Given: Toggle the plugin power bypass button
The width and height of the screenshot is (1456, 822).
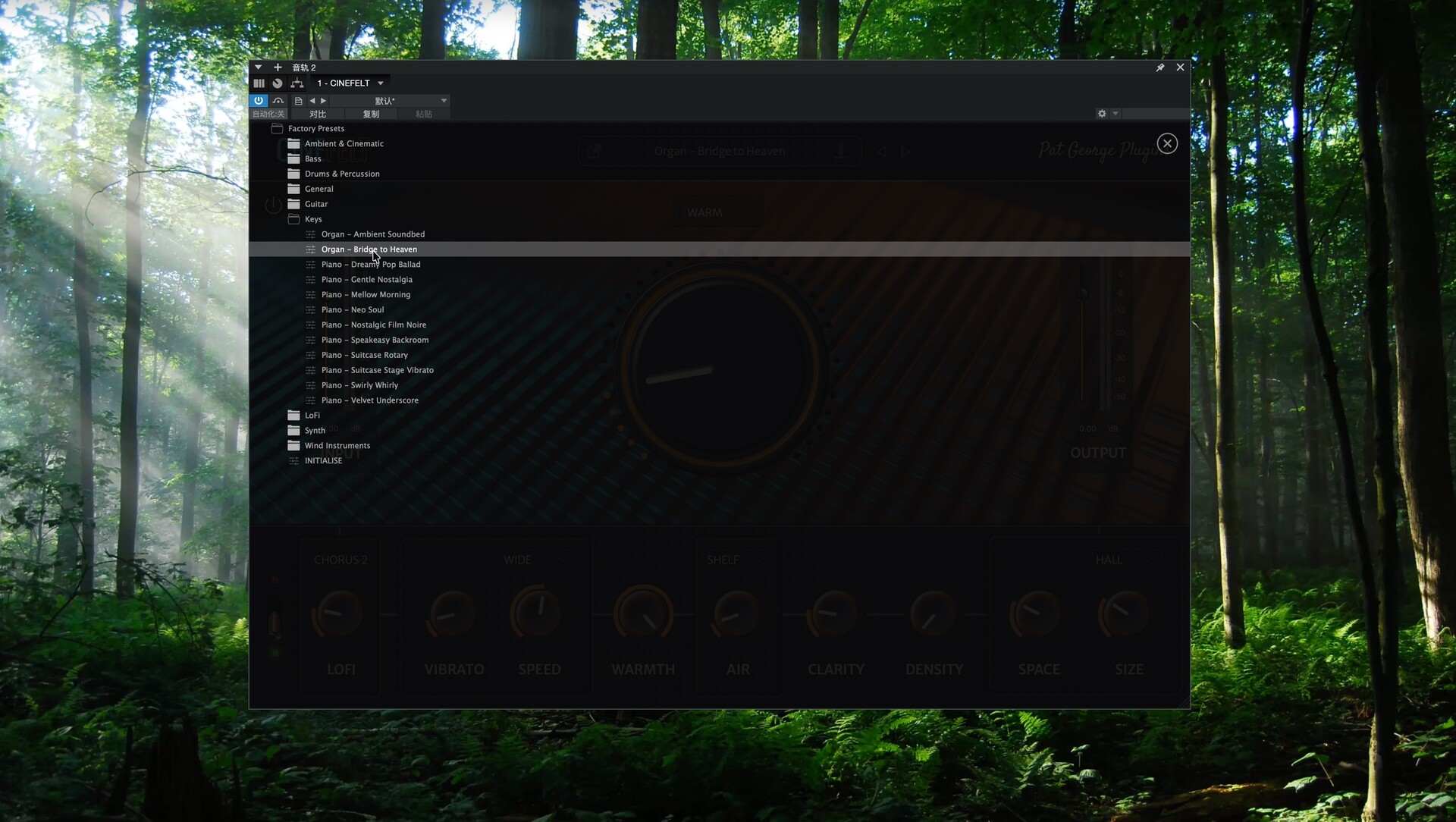Looking at the screenshot, I should [x=259, y=100].
